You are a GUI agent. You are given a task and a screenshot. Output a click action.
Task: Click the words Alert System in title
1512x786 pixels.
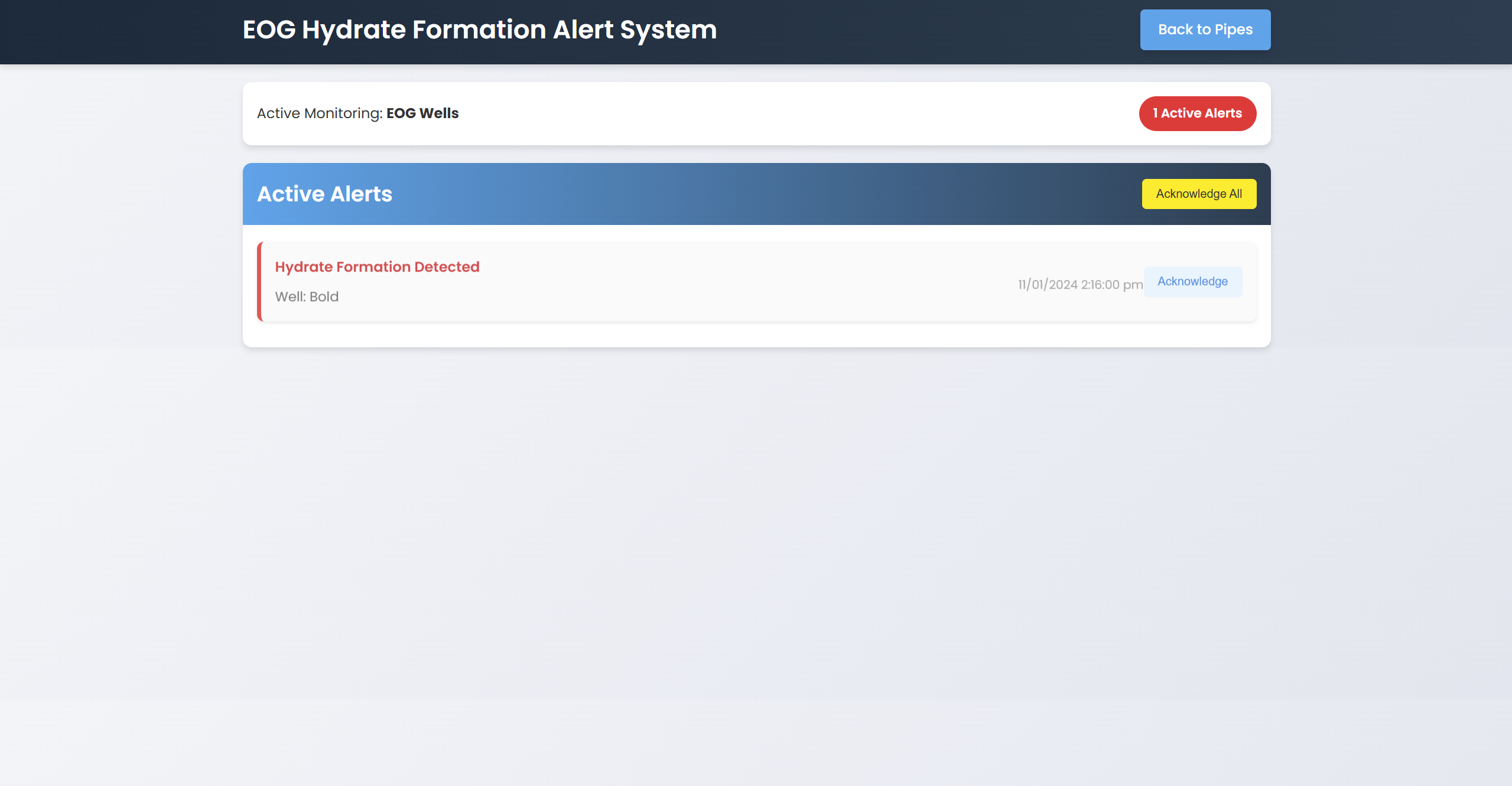pos(635,30)
